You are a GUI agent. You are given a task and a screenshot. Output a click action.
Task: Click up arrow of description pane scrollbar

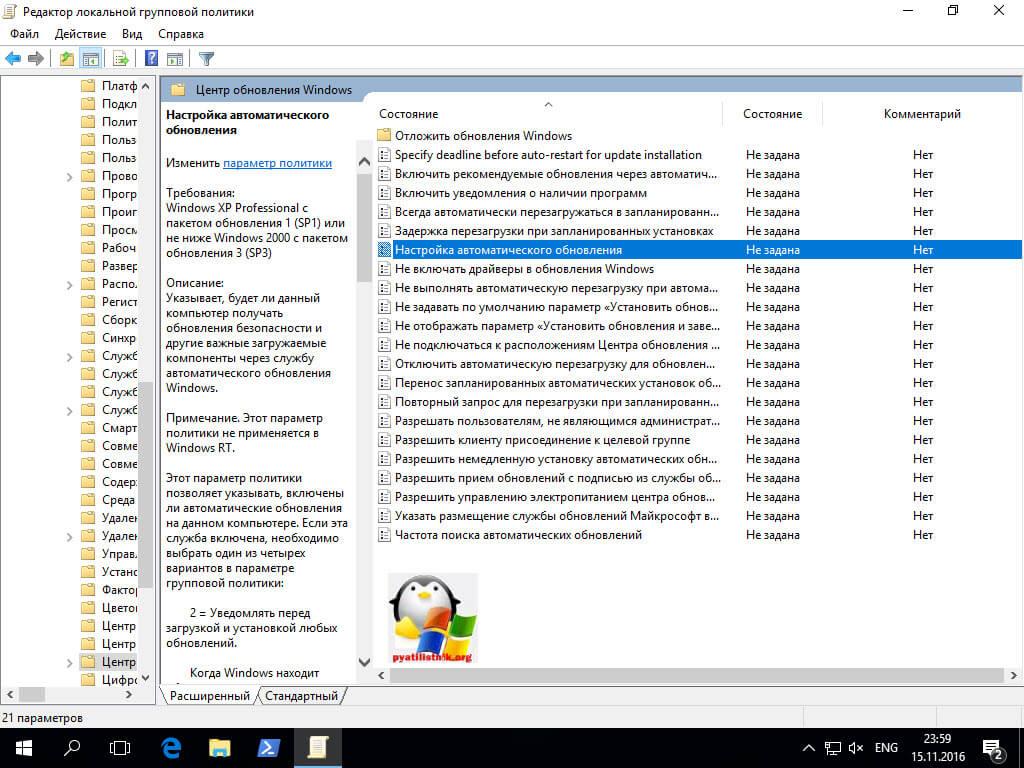tap(364, 162)
